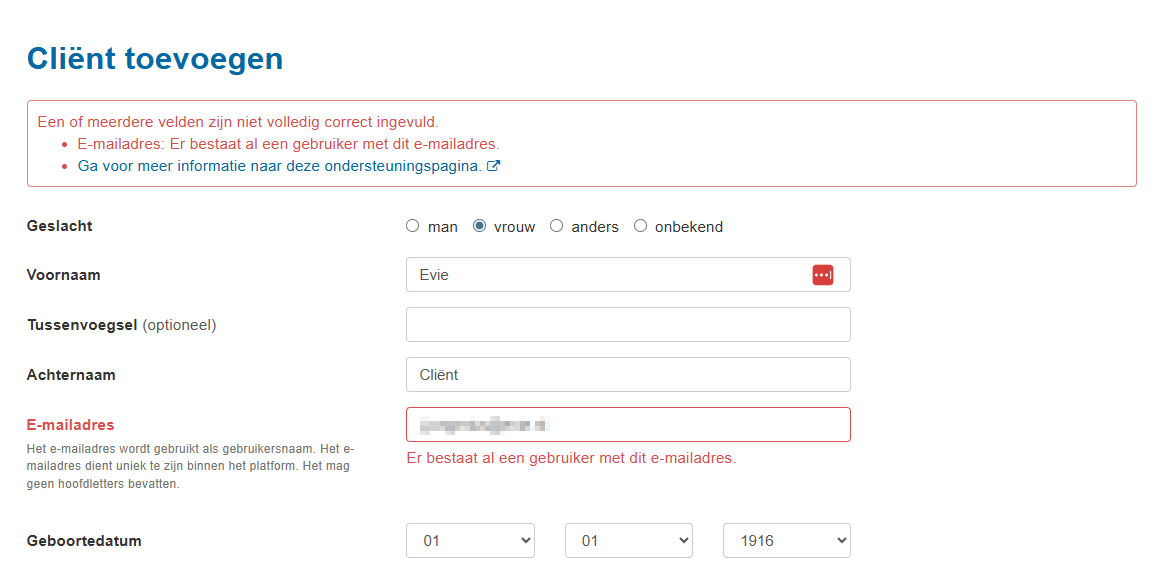Click the red-bordered E-mailadres input
The image size is (1156, 571).
click(x=628, y=425)
